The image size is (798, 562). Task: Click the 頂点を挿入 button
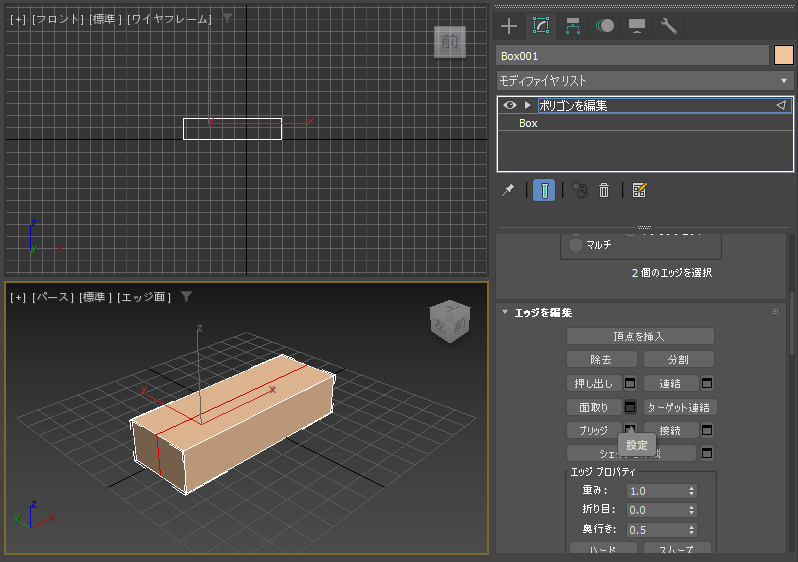click(640, 336)
